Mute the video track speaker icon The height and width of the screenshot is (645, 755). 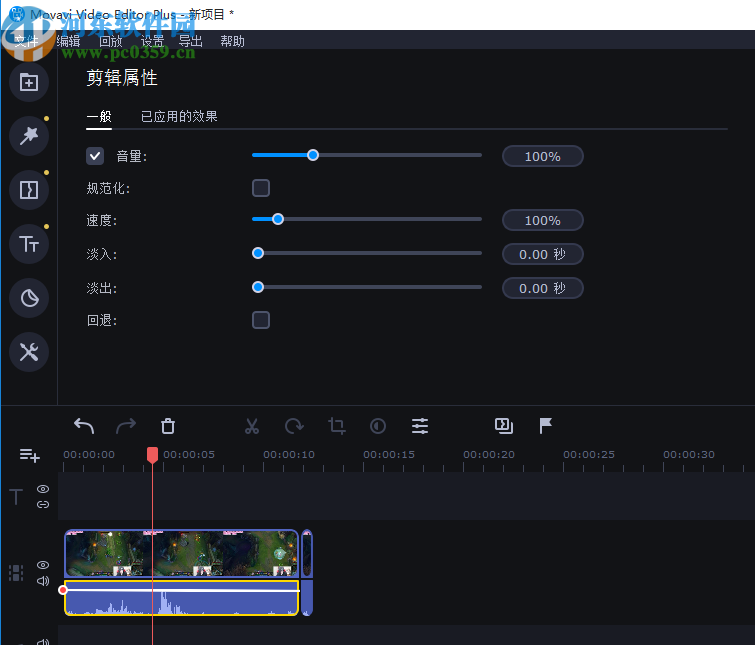pyautogui.click(x=43, y=581)
